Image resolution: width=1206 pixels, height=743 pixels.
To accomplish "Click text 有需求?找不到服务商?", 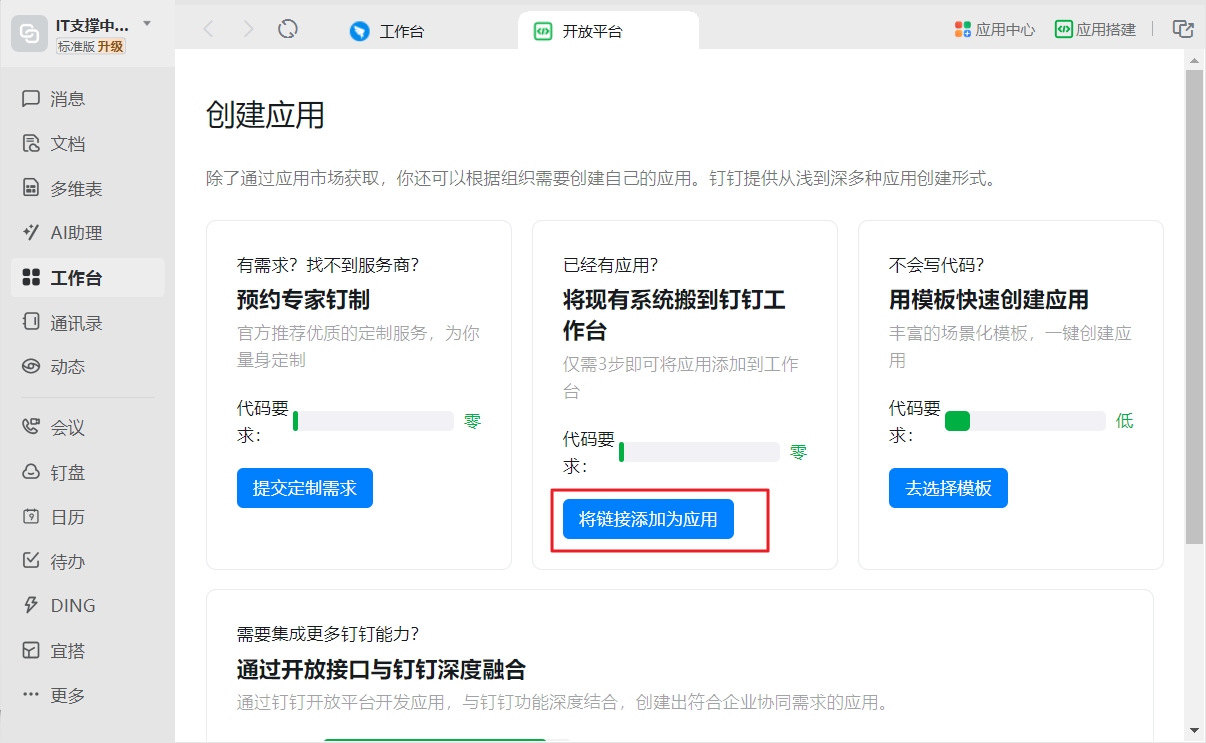I will click(328, 265).
